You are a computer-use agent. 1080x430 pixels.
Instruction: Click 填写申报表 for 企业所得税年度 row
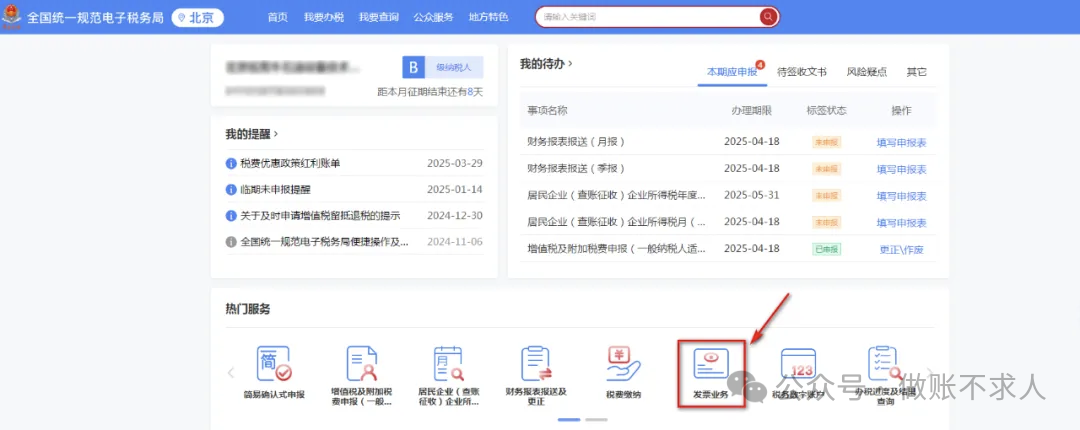(x=902, y=196)
